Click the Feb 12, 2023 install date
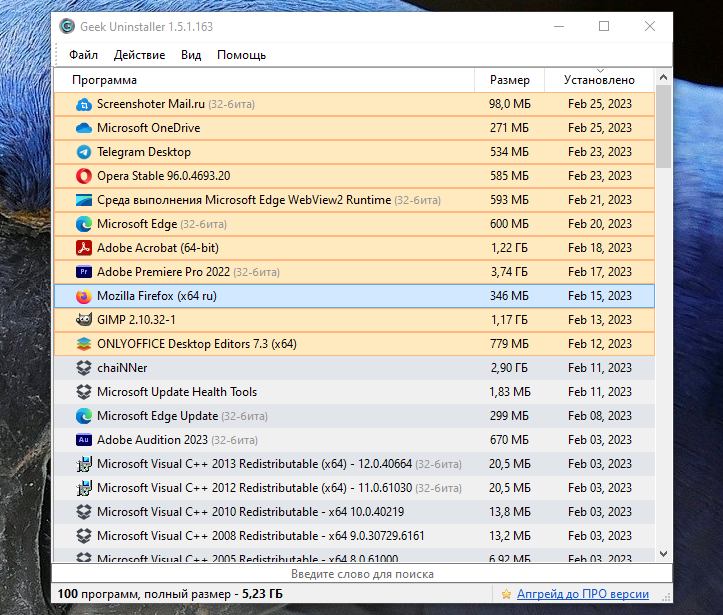Viewport: 723px width, 615px height. tap(600, 344)
